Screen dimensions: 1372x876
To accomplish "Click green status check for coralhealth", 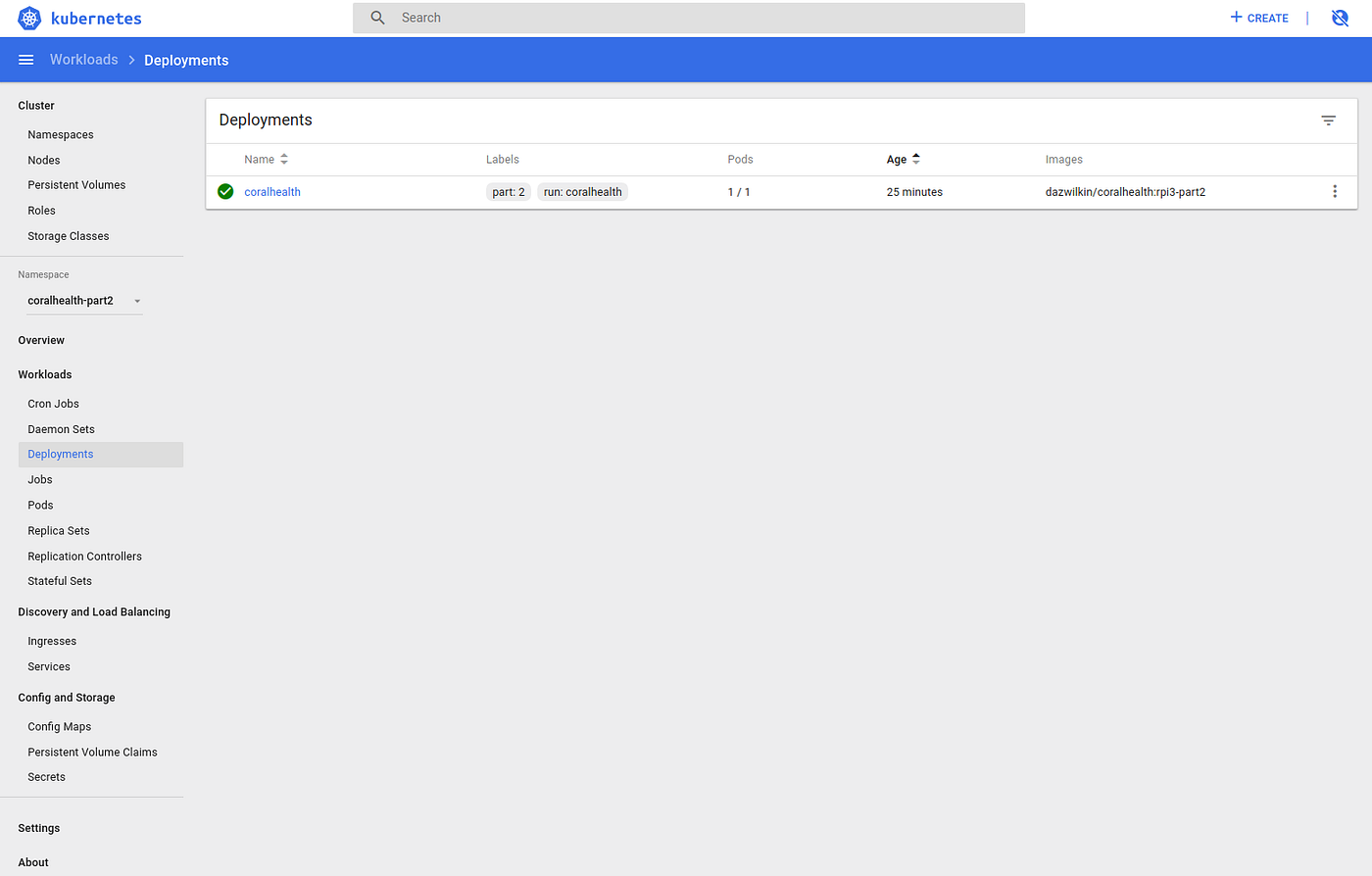I will point(225,192).
